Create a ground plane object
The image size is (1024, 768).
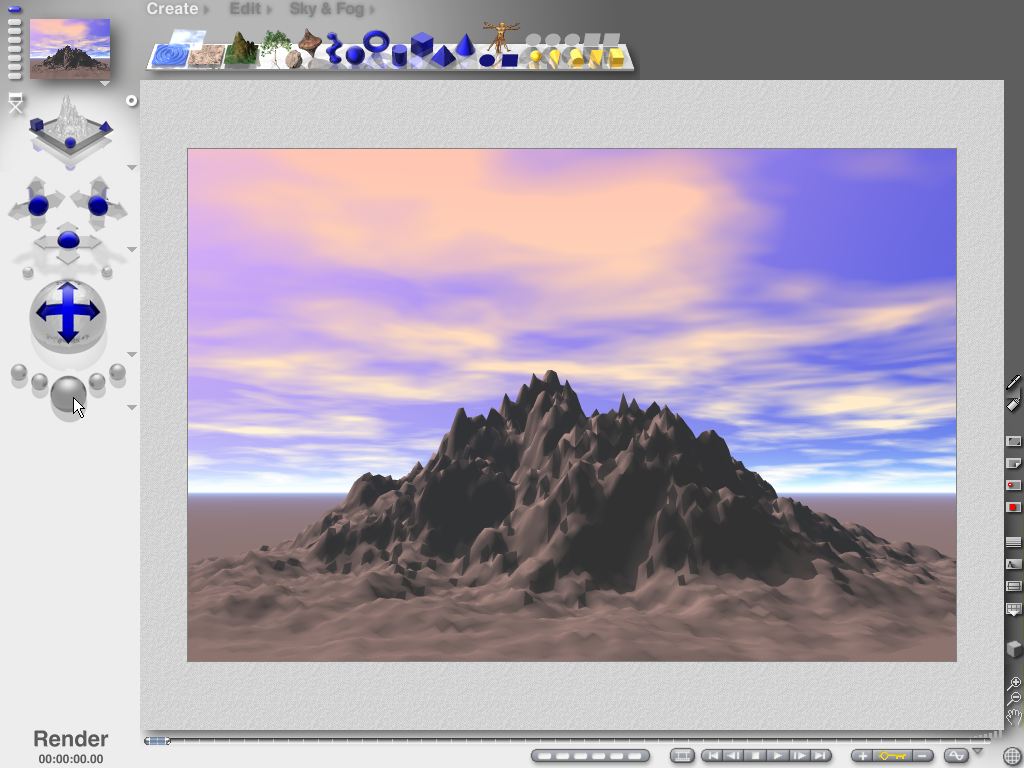[208, 56]
